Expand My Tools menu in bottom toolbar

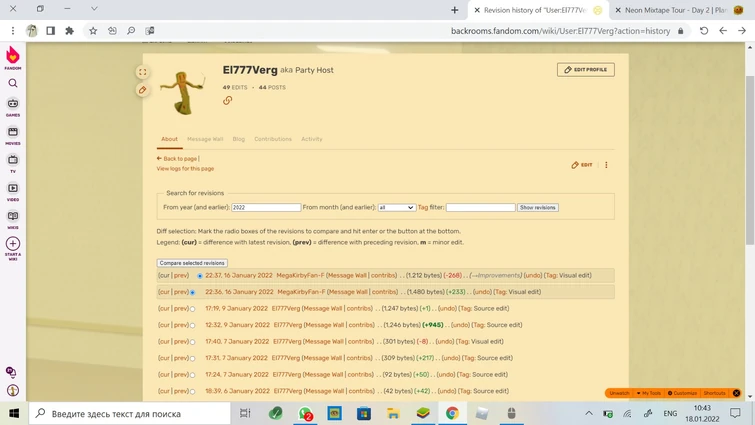pyautogui.click(x=649, y=393)
